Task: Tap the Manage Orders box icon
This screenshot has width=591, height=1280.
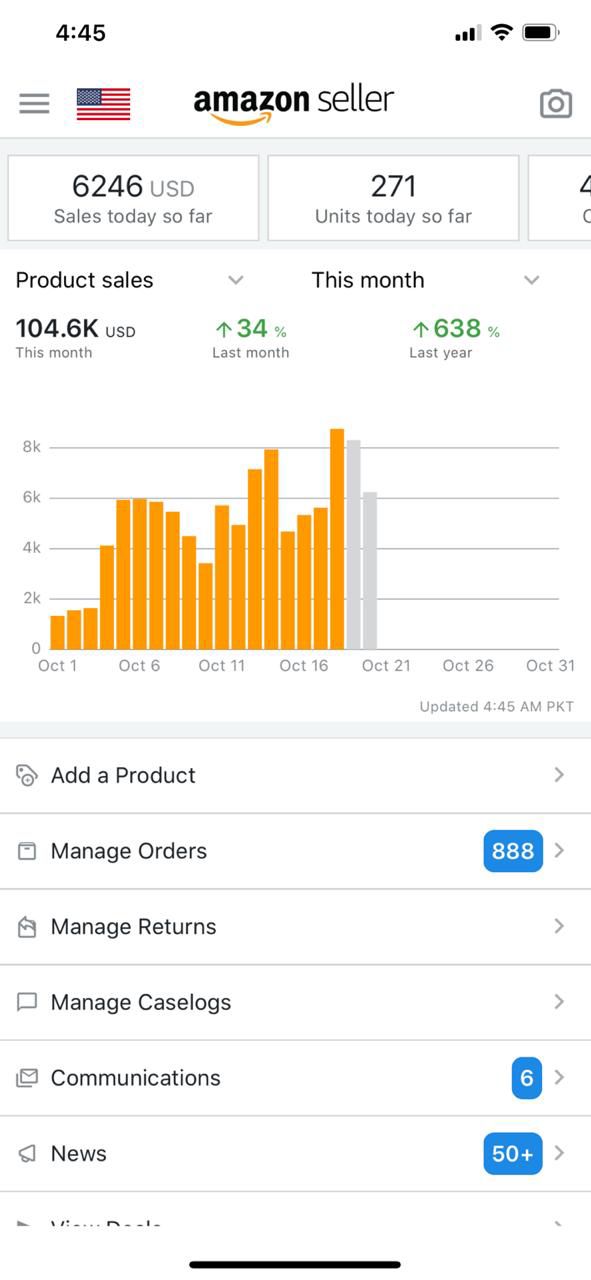Action: click(27, 851)
